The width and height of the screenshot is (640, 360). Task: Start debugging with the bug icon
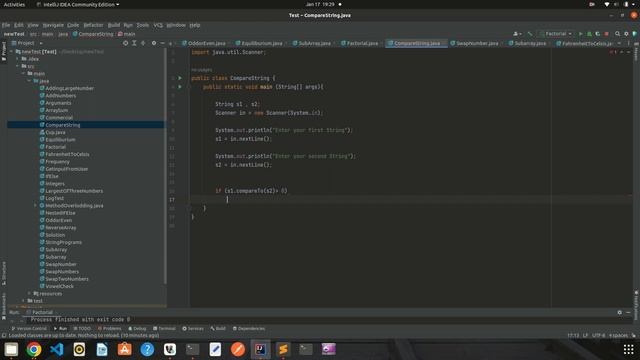pos(589,34)
